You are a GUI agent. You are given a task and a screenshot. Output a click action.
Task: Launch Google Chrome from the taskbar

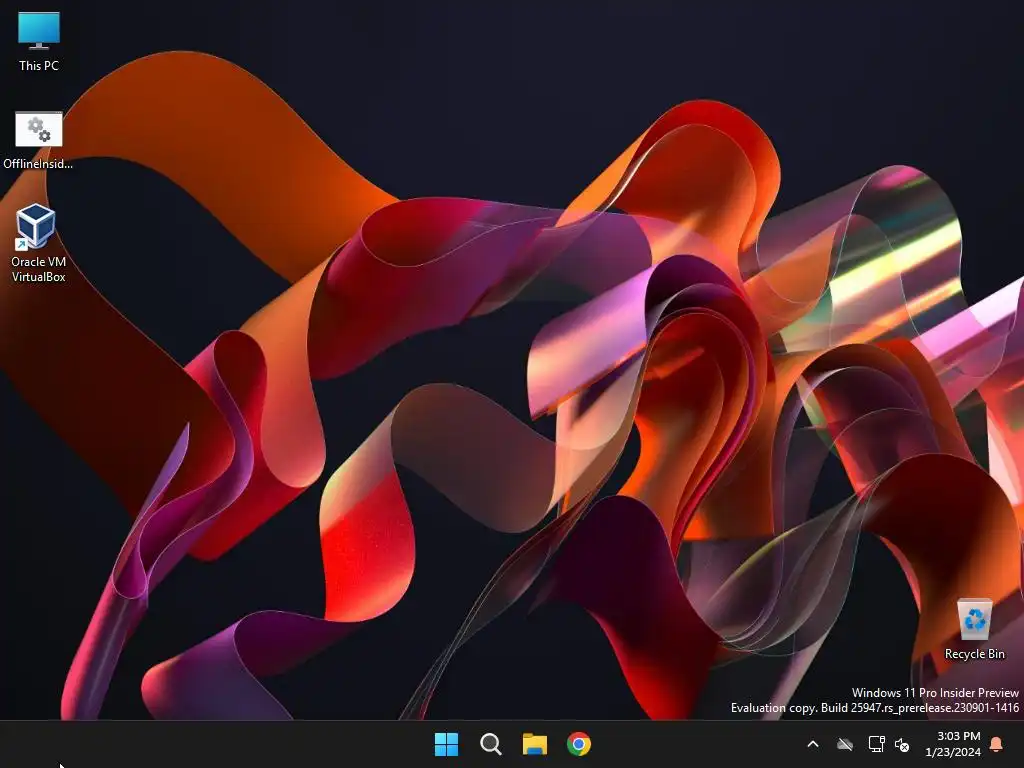pyautogui.click(x=579, y=744)
